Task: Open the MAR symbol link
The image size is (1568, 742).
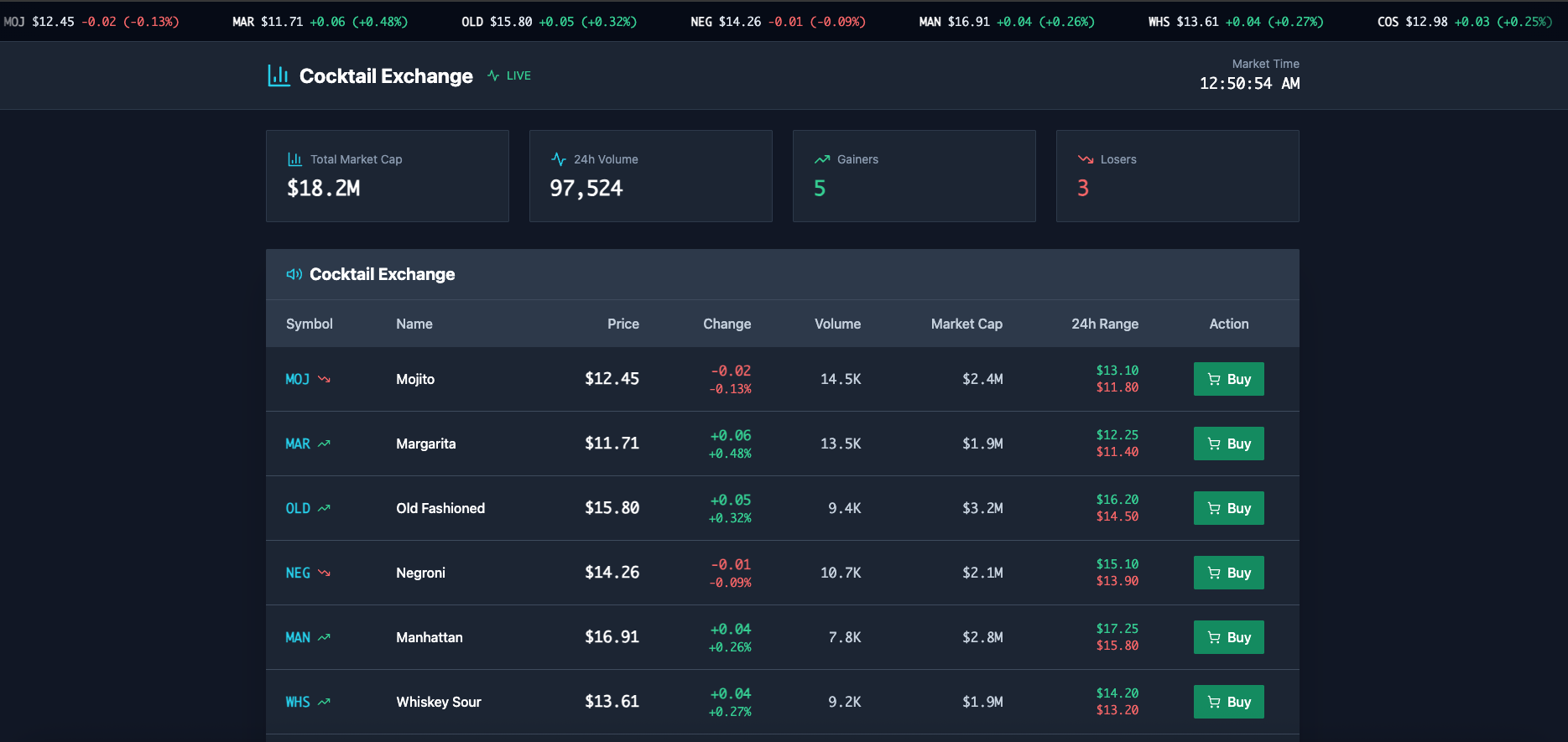Action: tap(298, 444)
